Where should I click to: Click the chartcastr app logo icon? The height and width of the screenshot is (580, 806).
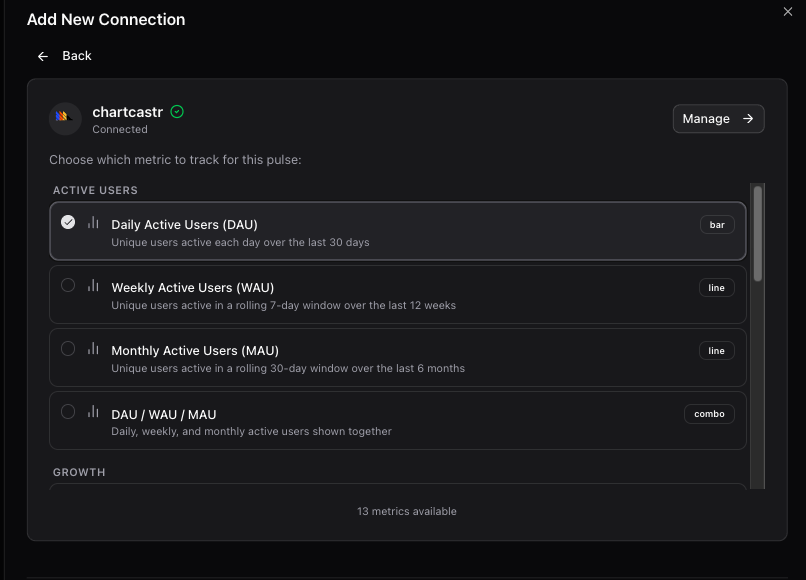(64, 118)
